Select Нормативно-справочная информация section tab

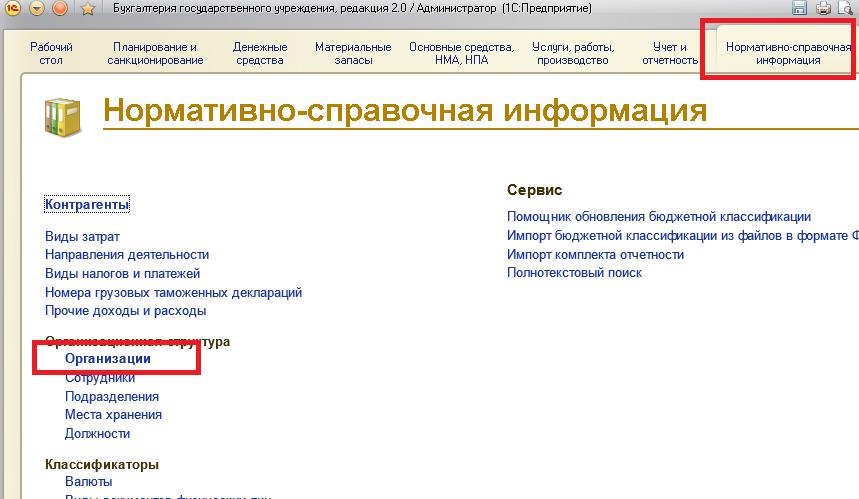(788, 54)
